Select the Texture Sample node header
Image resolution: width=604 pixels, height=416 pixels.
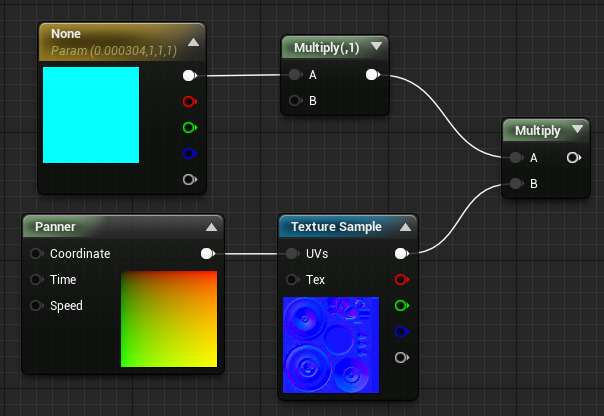point(335,227)
